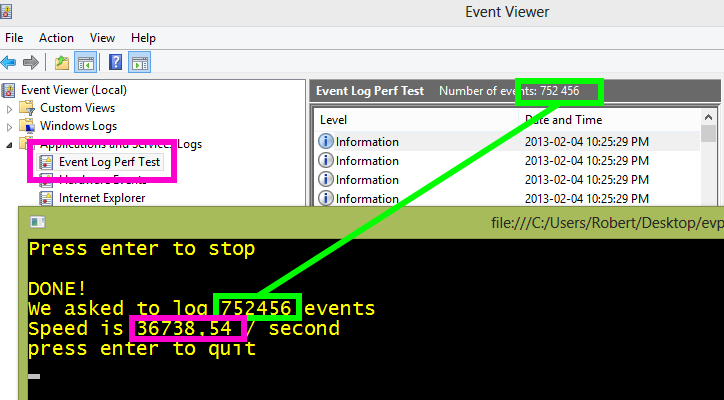The height and width of the screenshot is (400, 724).
Task: Select Applications and Services Logs node
Action: tap(121, 144)
